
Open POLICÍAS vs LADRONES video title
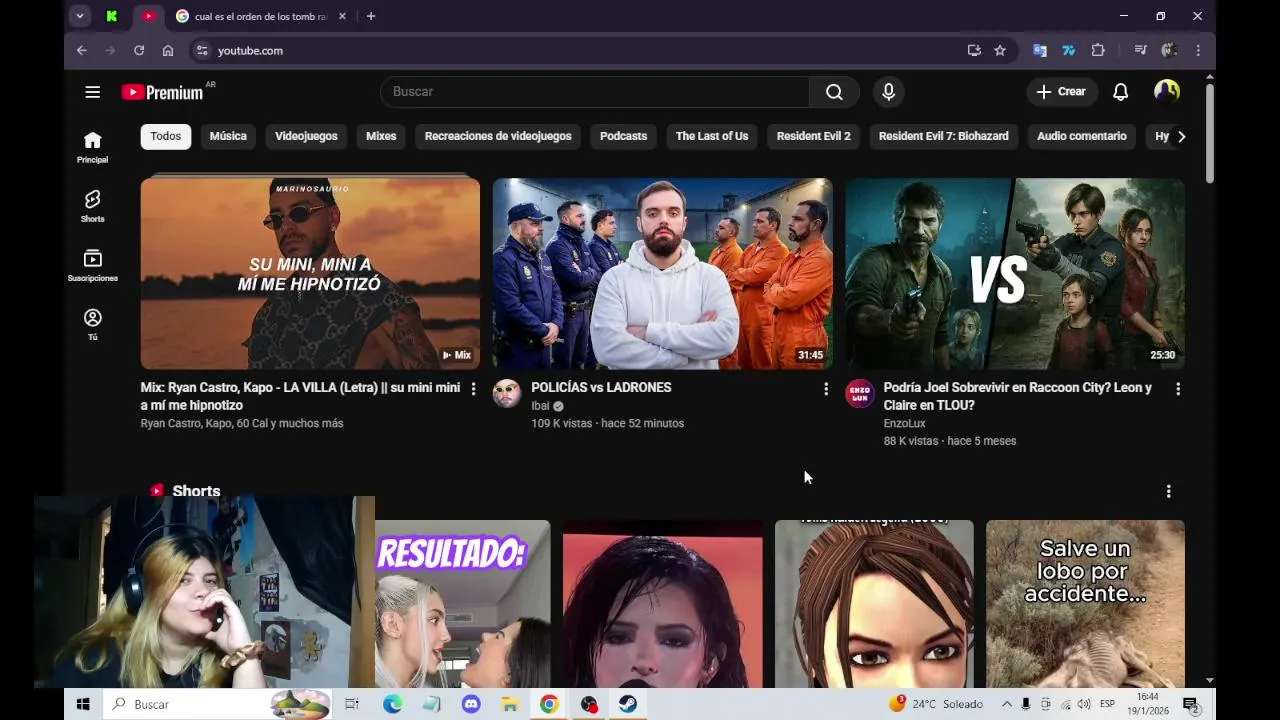coord(601,388)
